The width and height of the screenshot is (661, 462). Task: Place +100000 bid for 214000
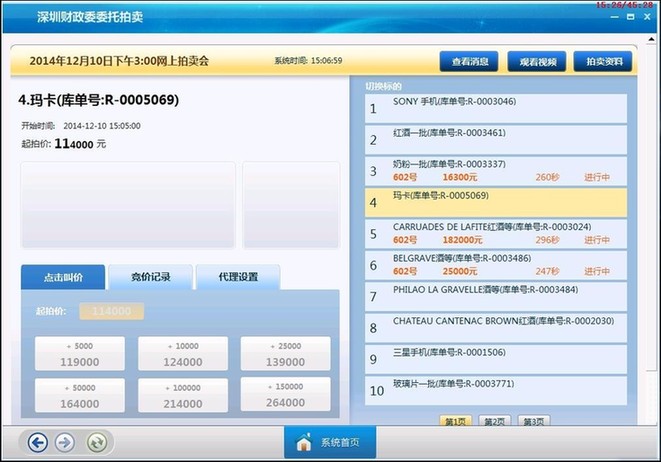point(182,396)
